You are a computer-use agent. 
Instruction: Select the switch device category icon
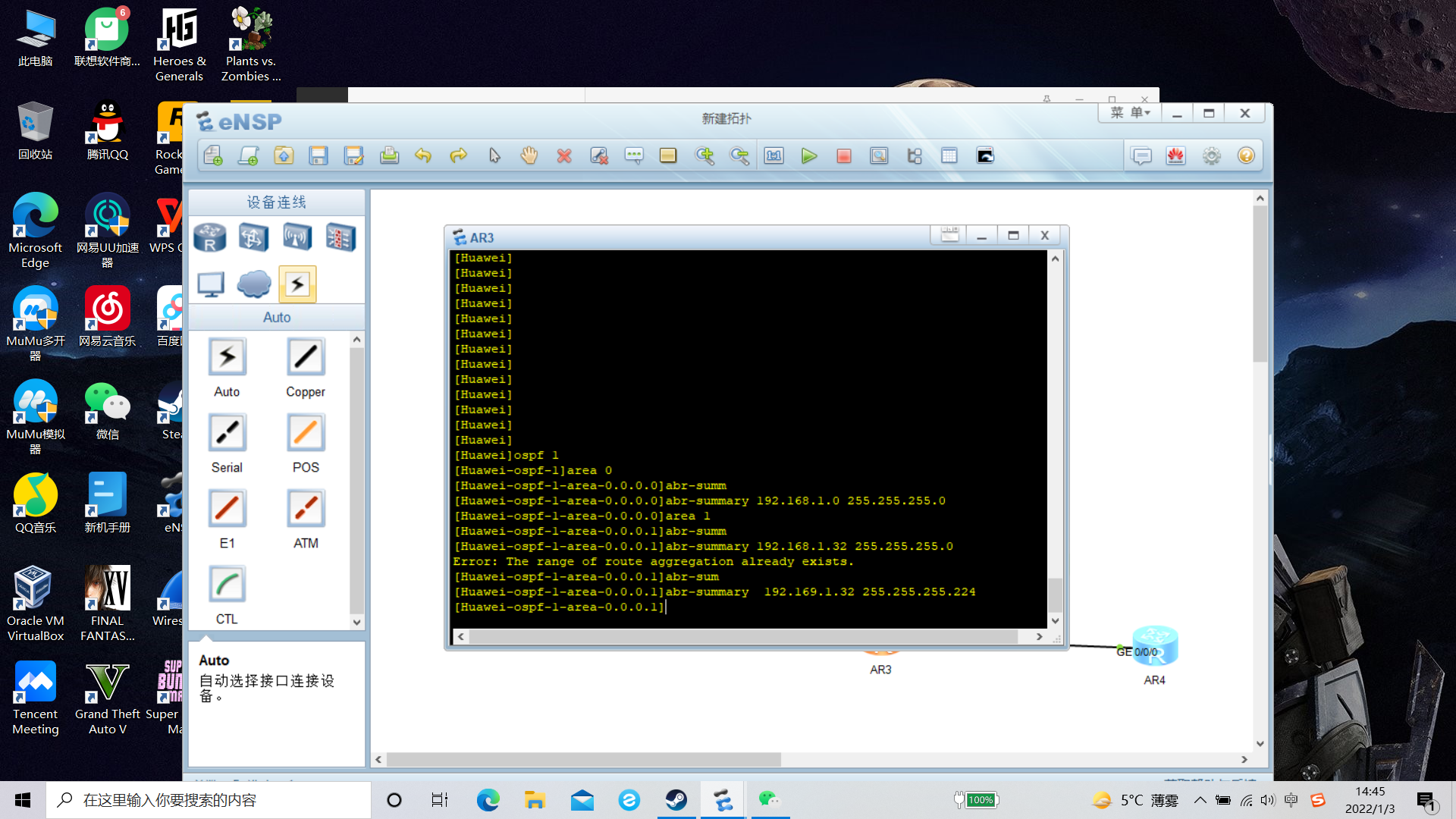pos(253,237)
